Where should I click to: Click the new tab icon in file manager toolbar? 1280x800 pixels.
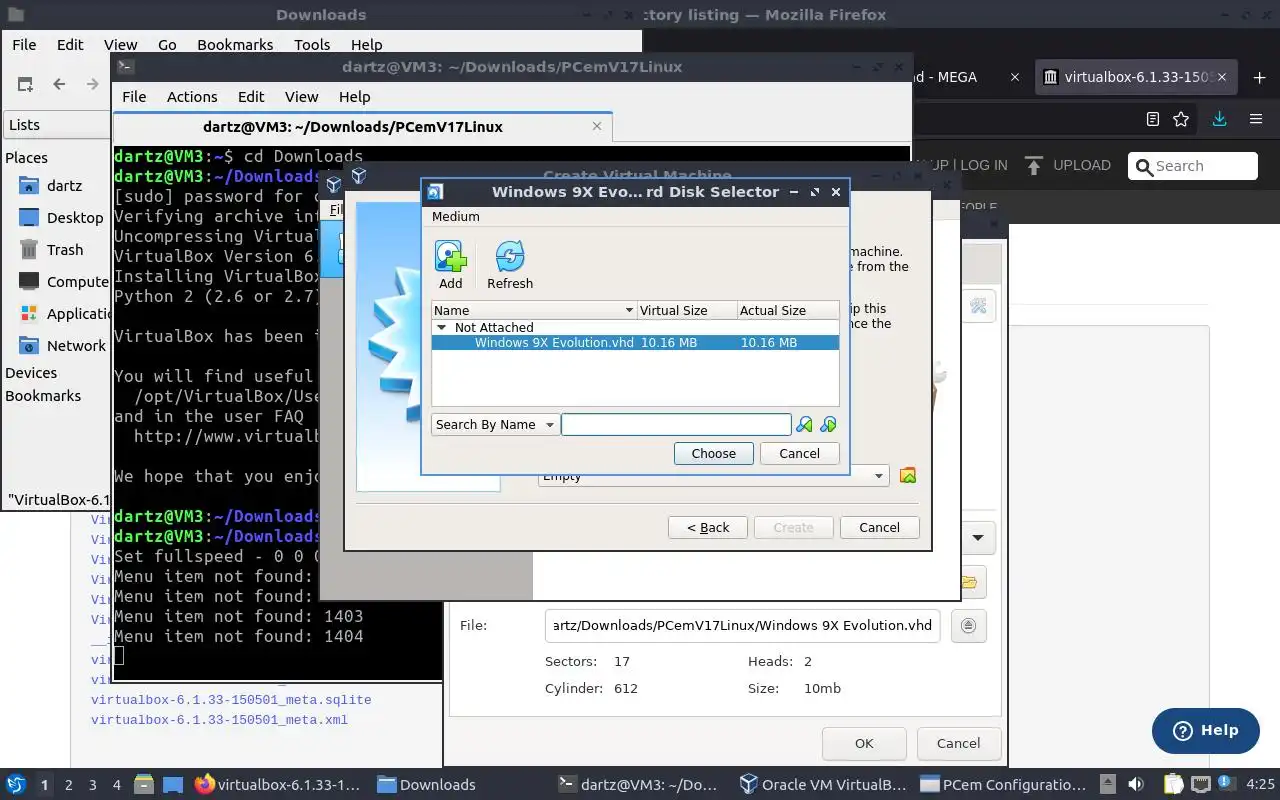coord(25,85)
